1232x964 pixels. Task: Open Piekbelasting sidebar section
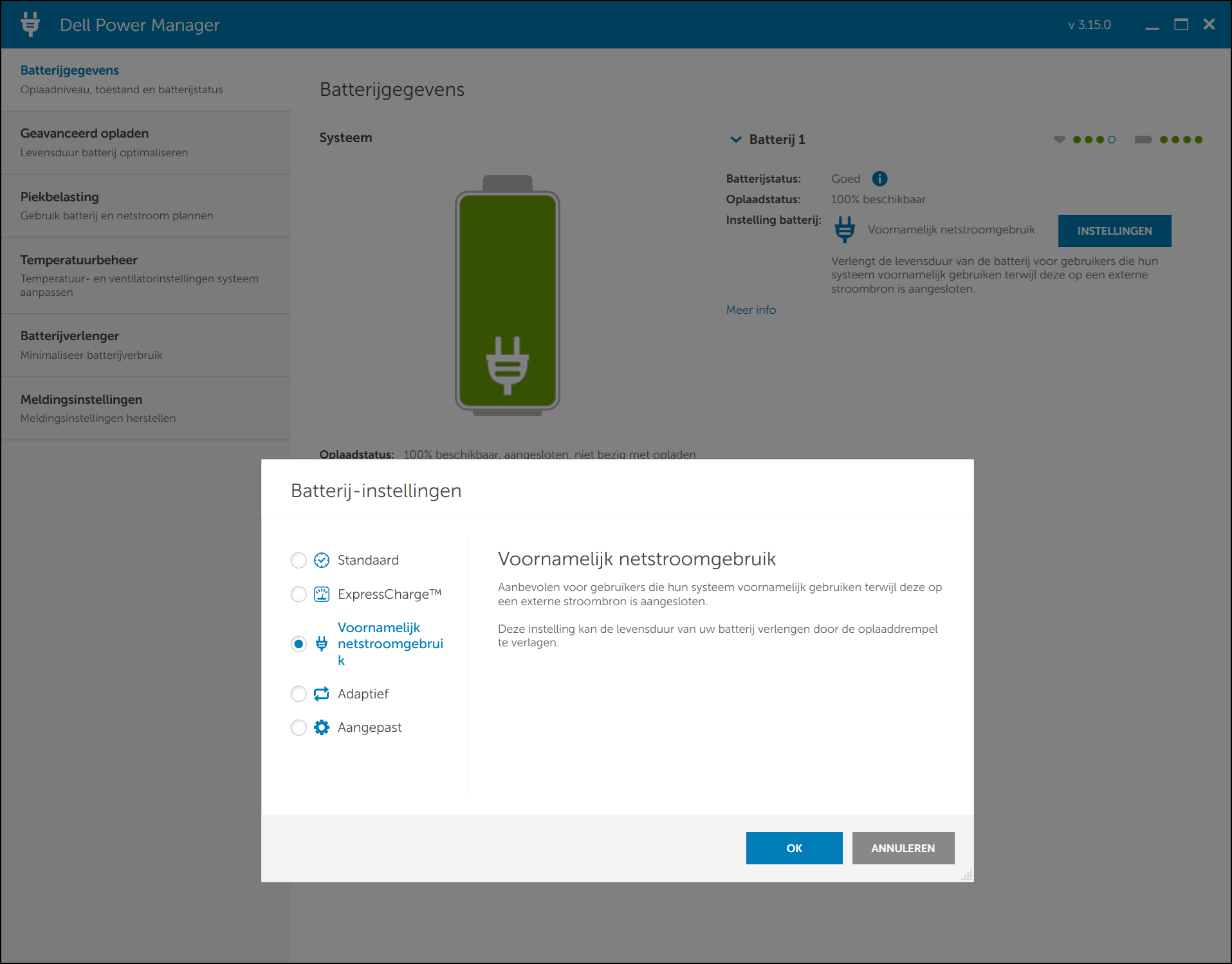tap(146, 206)
